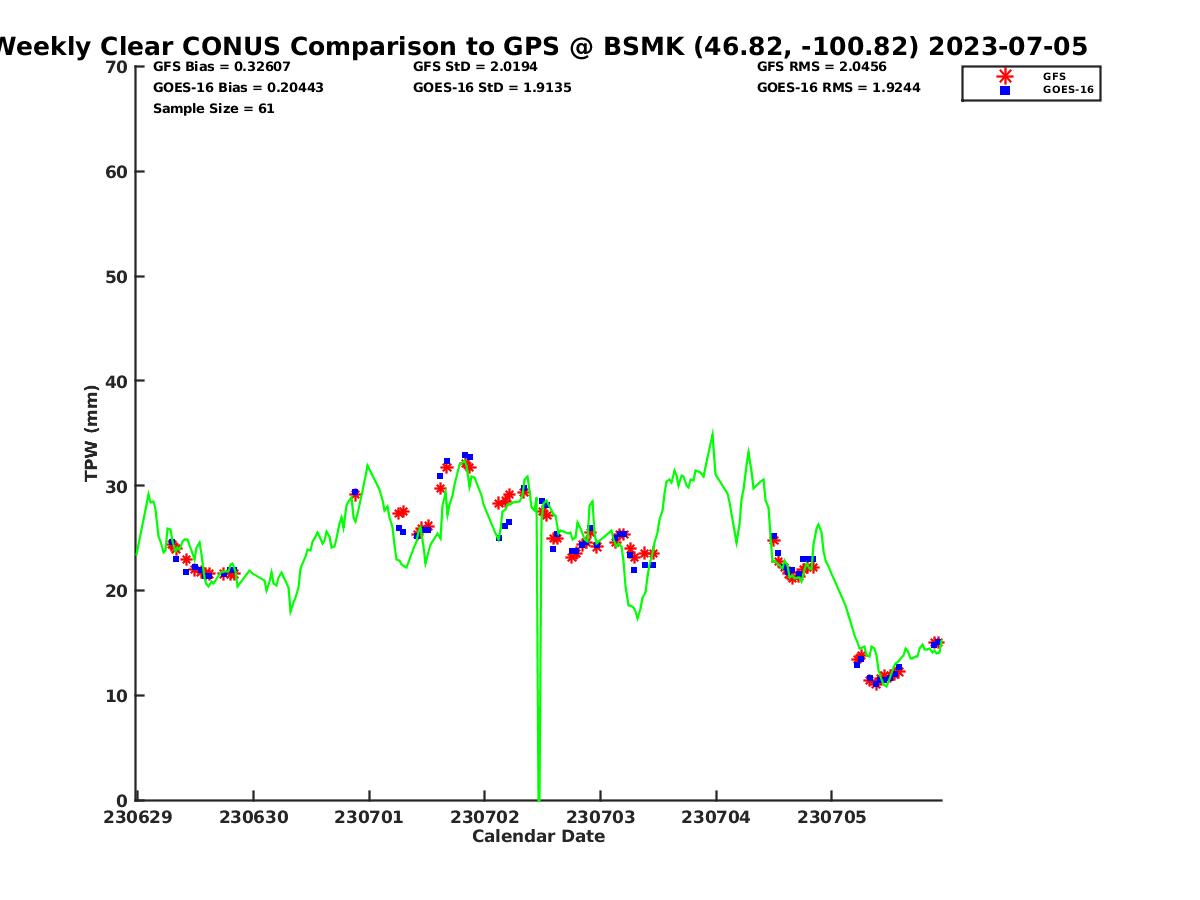Click the 230705 x-axis tick label
Viewport: 1200px width, 900px height.
click(831, 817)
